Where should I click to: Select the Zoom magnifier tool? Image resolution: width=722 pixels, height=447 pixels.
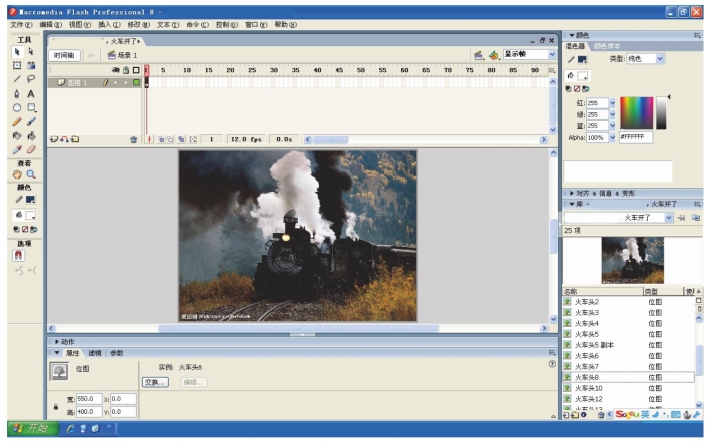tap(31, 174)
